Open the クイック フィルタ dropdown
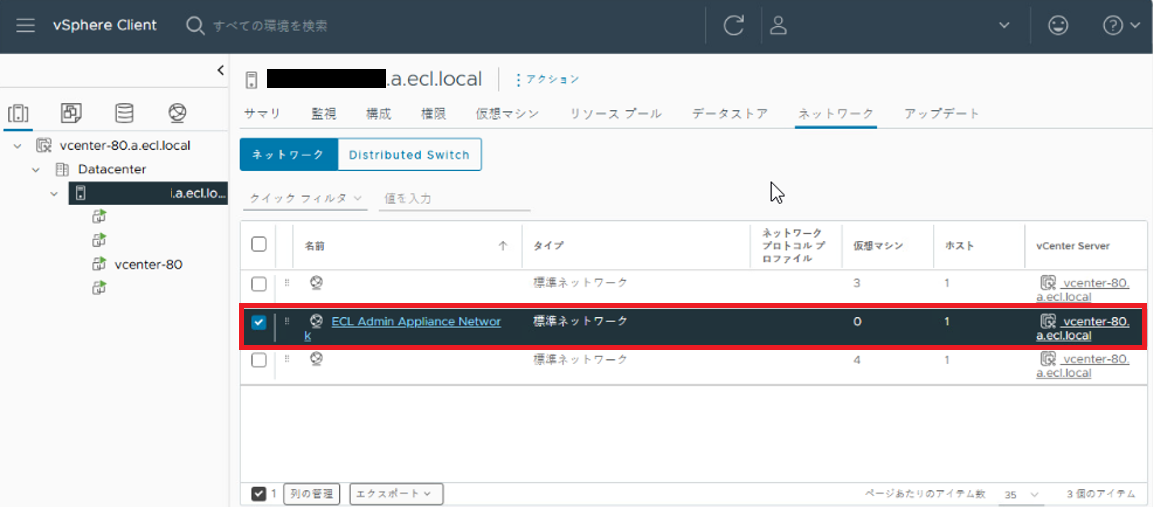1153x507 pixels. [x=305, y=199]
